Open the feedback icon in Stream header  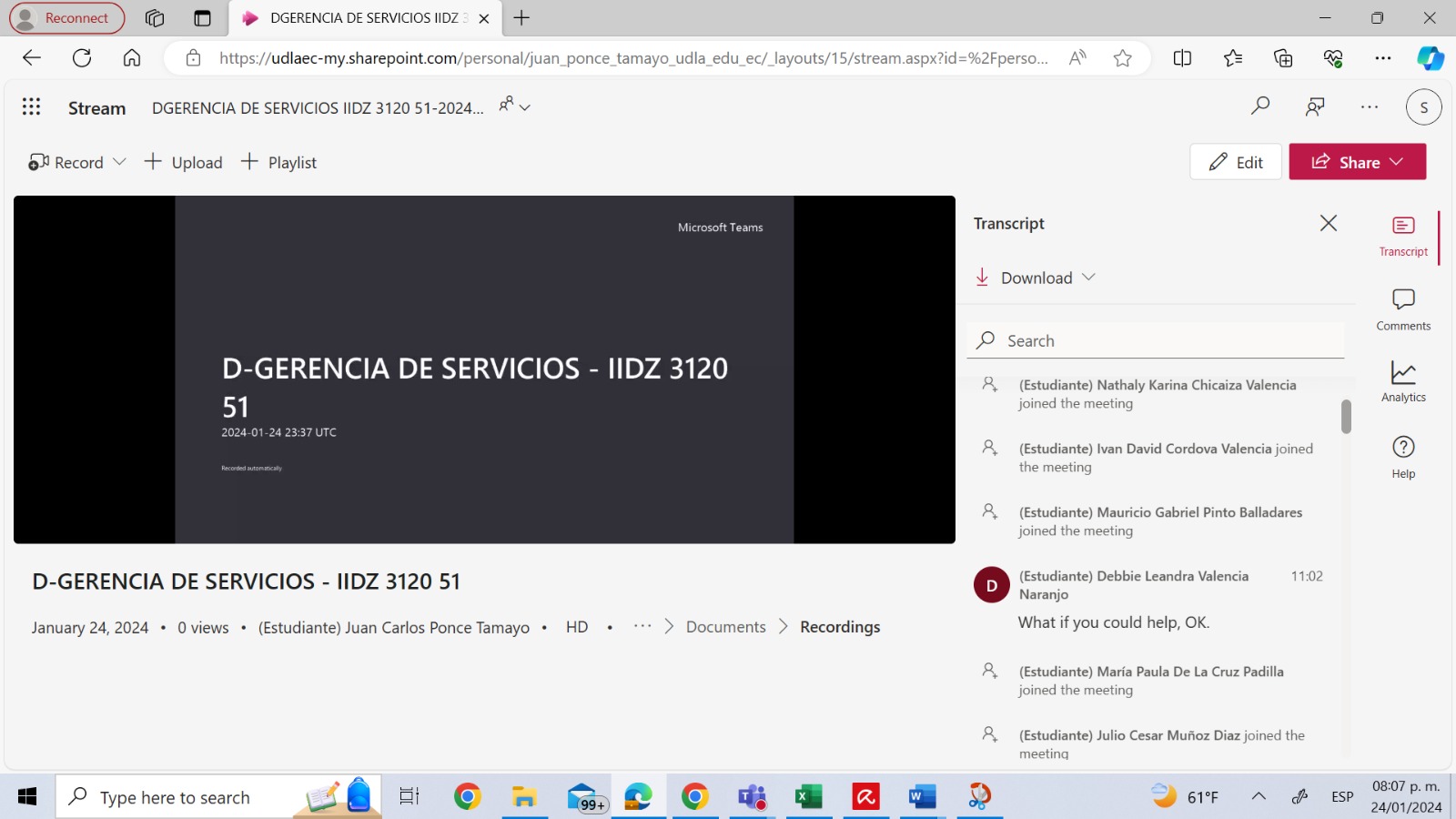(1315, 107)
